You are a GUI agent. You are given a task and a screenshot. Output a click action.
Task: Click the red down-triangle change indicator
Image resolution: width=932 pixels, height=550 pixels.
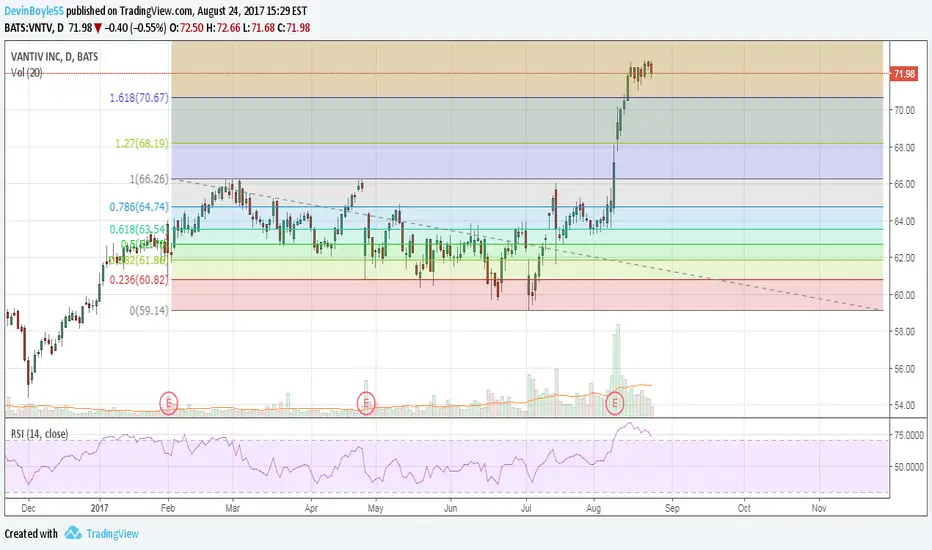98,28
